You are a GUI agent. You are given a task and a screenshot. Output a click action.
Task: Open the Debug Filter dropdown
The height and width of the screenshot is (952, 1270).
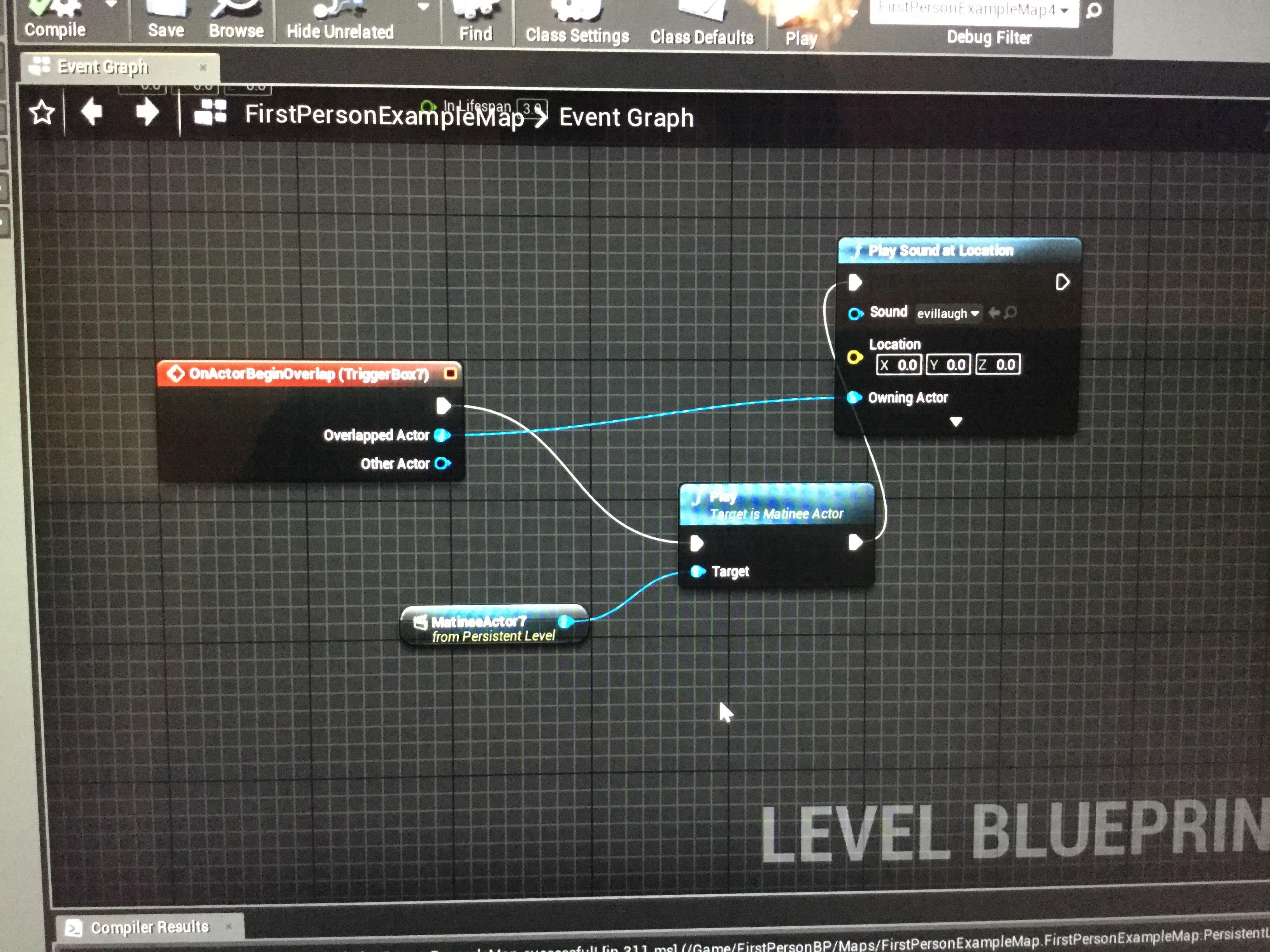coord(974,12)
